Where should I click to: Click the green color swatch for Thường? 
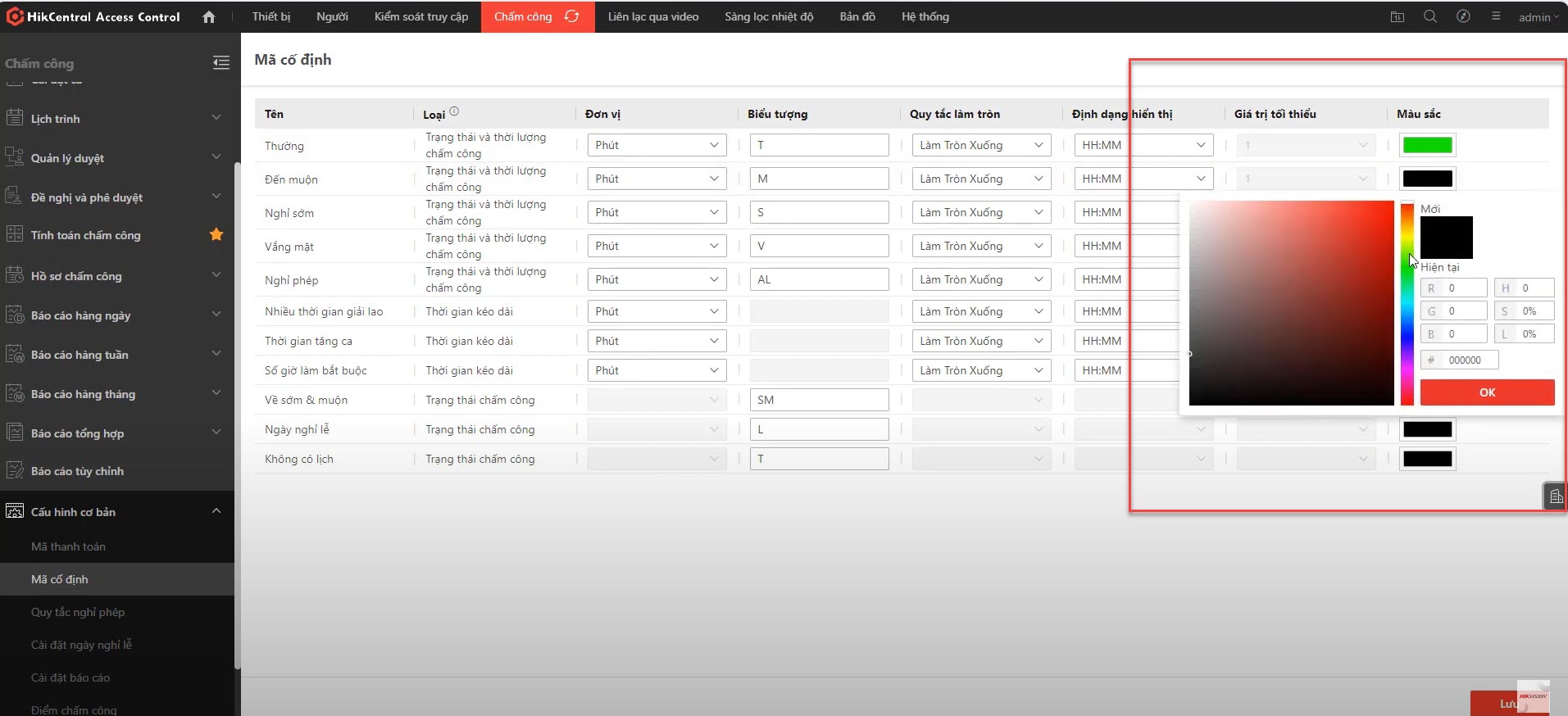[x=1427, y=145]
